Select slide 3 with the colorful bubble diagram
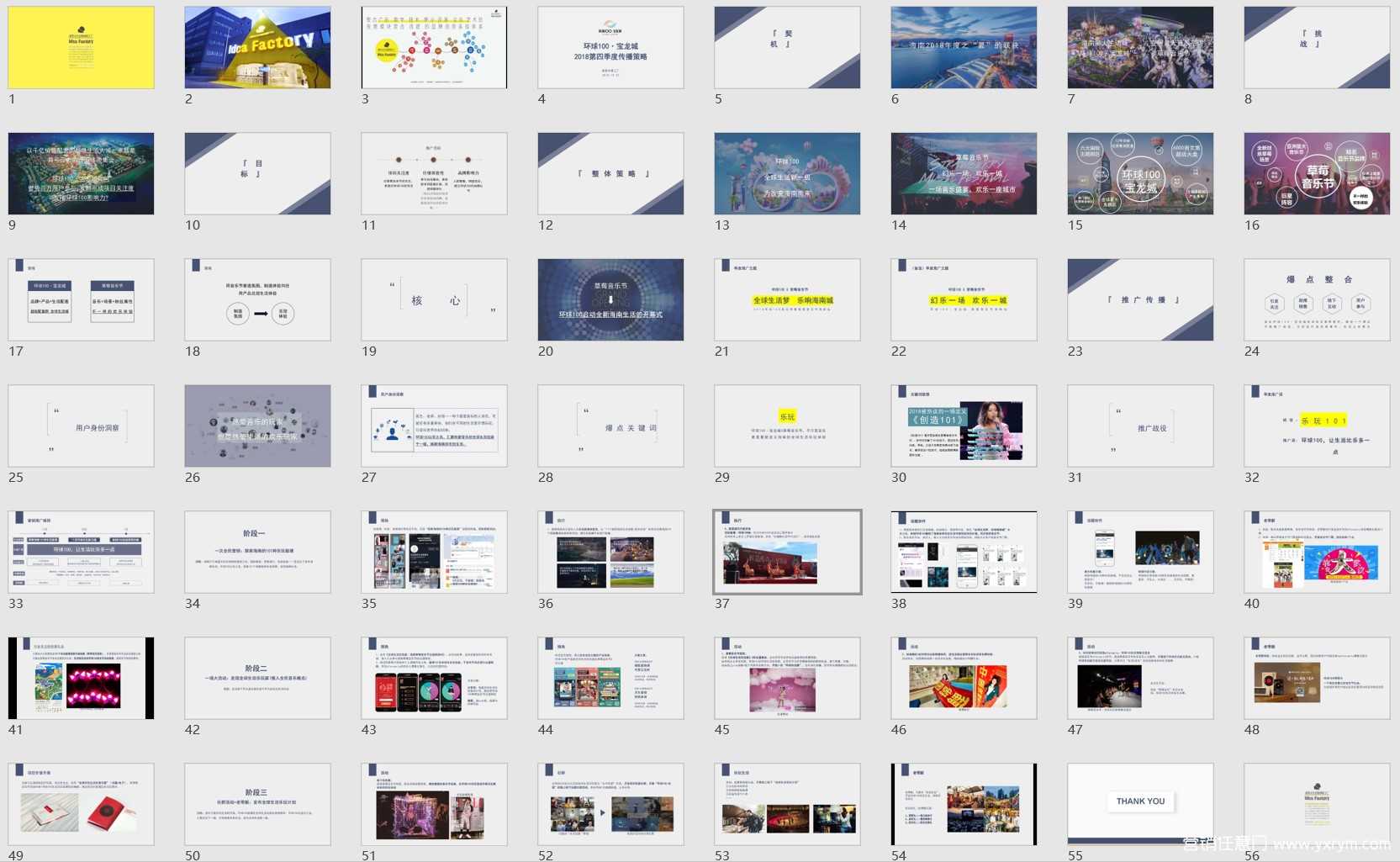Viewport: 1400px width, 862px height. pos(434,47)
